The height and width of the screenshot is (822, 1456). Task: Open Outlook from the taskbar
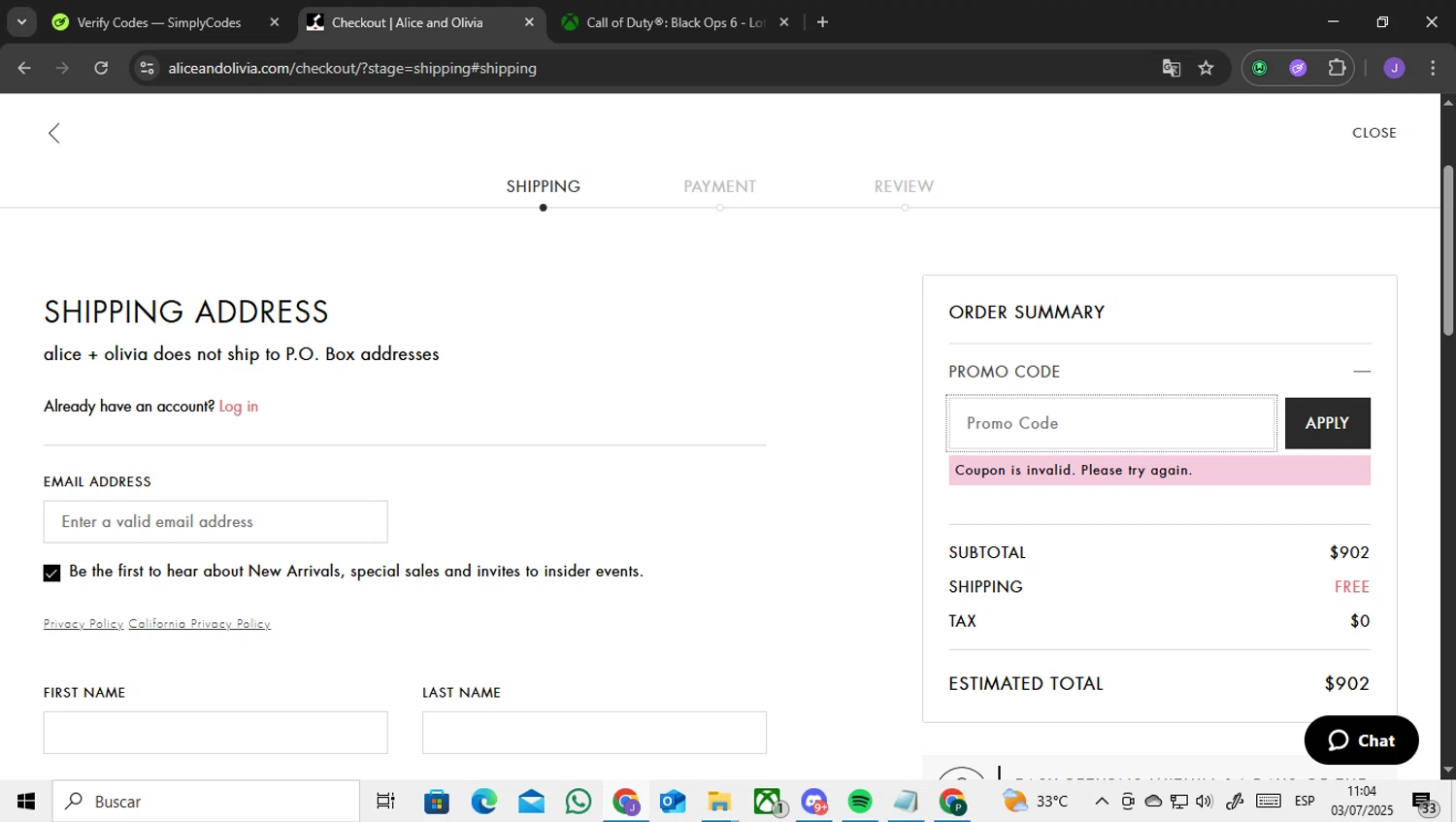click(673, 802)
